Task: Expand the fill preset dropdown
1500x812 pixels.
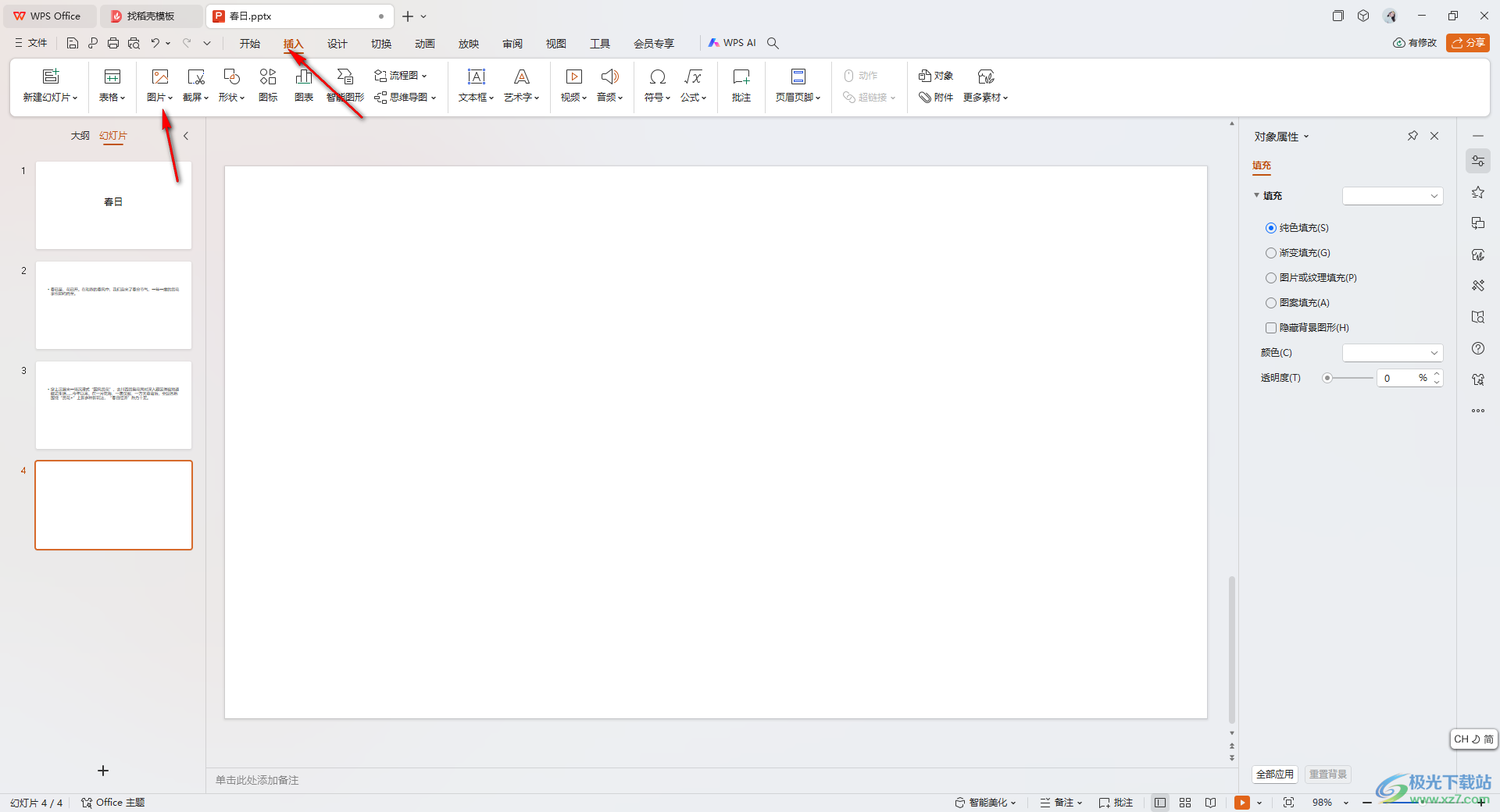Action: (1393, 196)
